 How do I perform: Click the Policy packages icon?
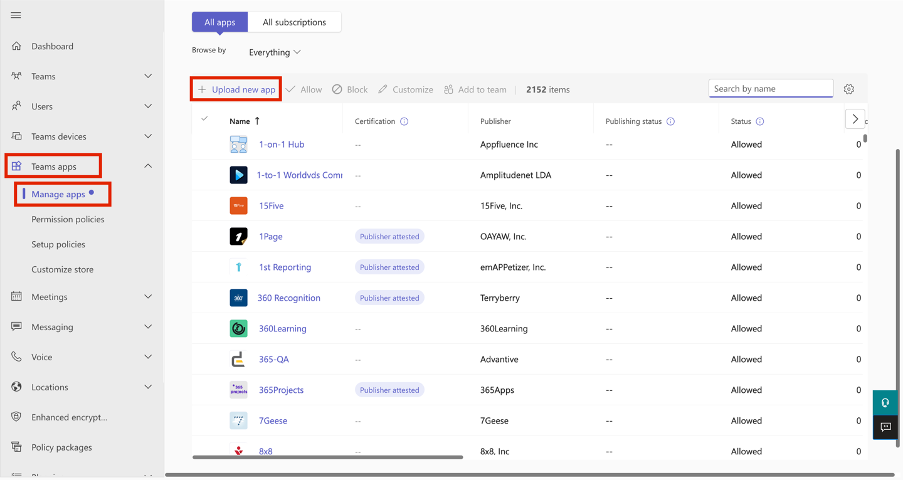pyautogui.click(x=16, y=447)
